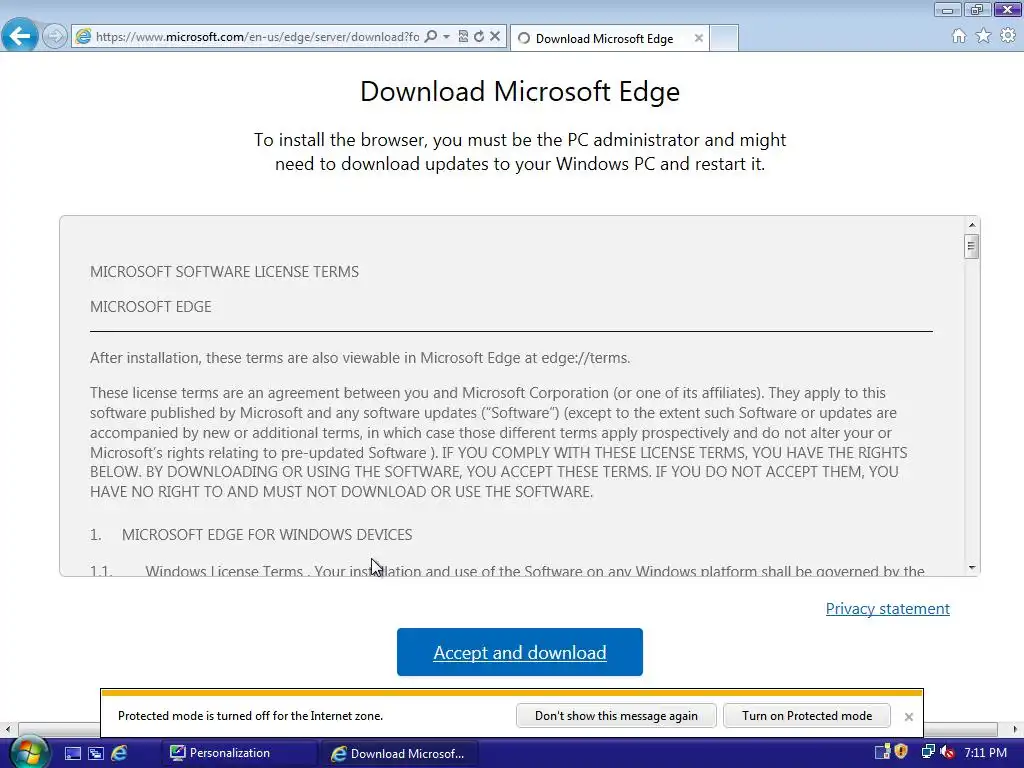This screenshot has height=768, width=1024.
Task: Click Don't show this message again
Action: click(x=616, y=716)
